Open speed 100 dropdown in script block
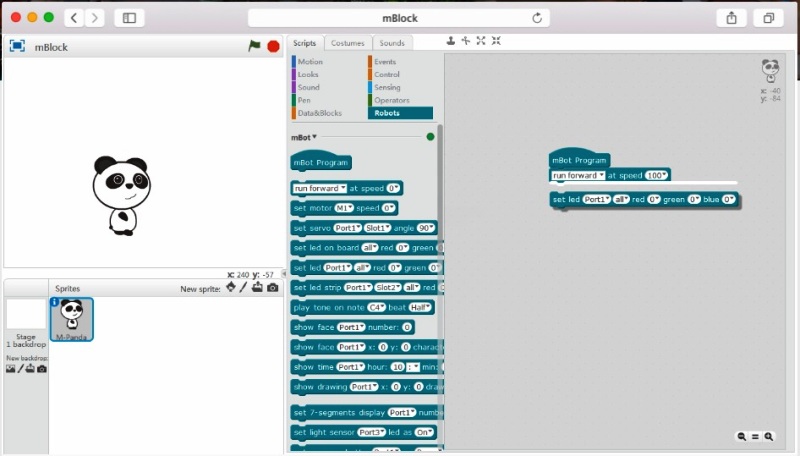 click(x=656, y=175)
